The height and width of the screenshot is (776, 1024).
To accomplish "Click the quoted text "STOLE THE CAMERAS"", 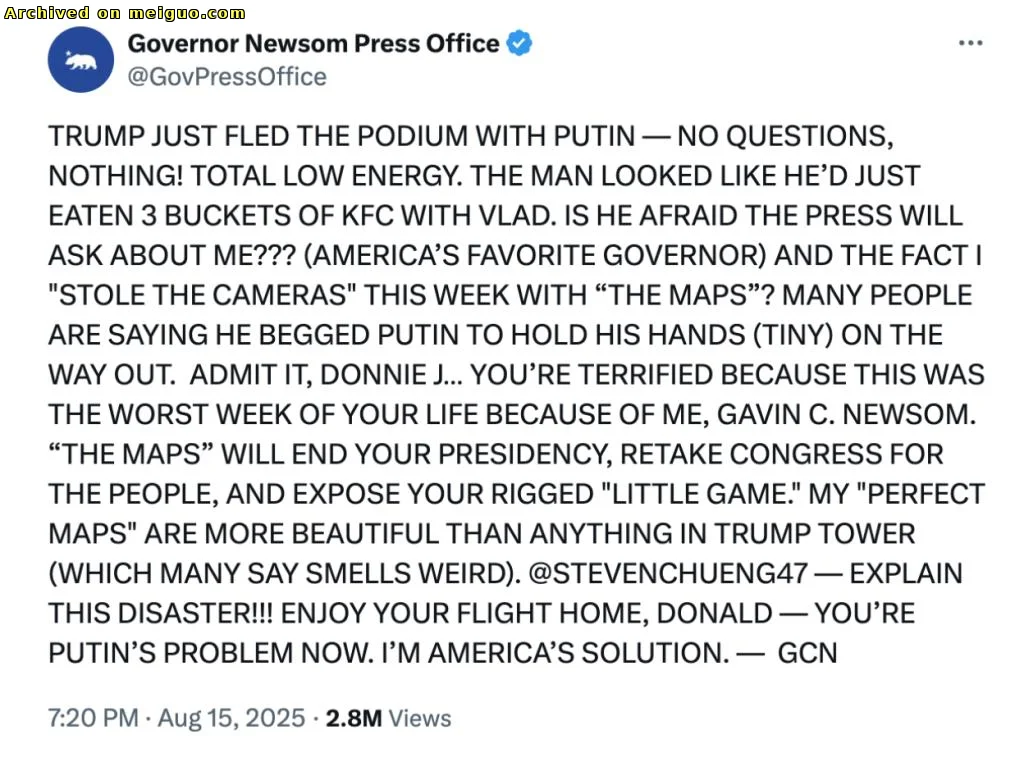I will click(202, 295).
